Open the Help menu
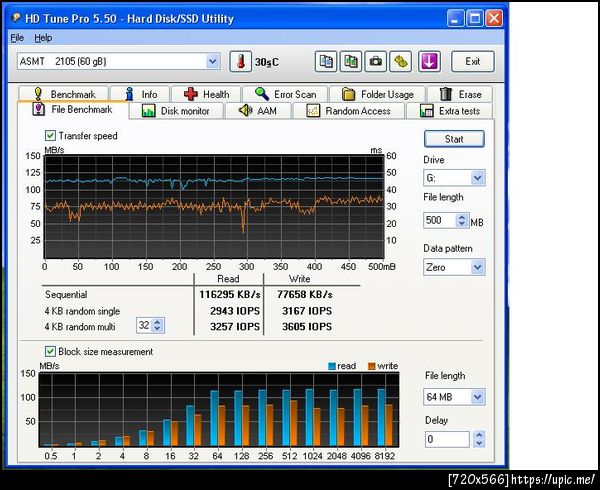This screenshot has height=490, width=600. (x=43, y=38)
